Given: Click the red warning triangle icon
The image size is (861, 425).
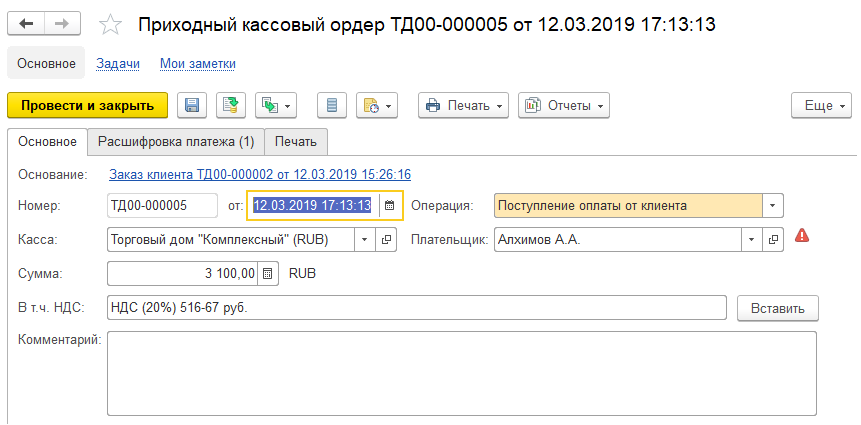Looking at the screenshot, I should coord(802,237).
